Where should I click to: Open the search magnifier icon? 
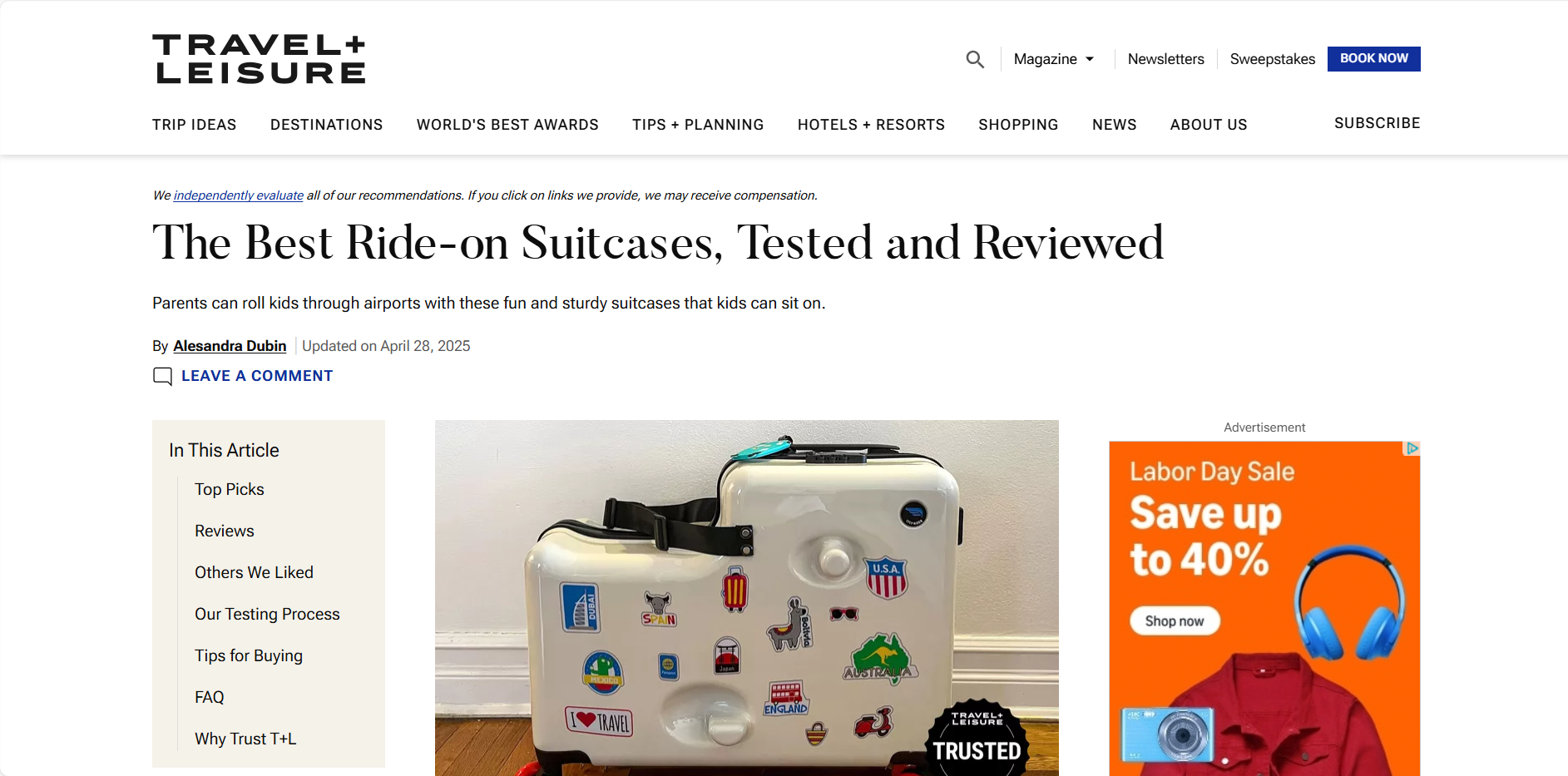pos(975,59)
